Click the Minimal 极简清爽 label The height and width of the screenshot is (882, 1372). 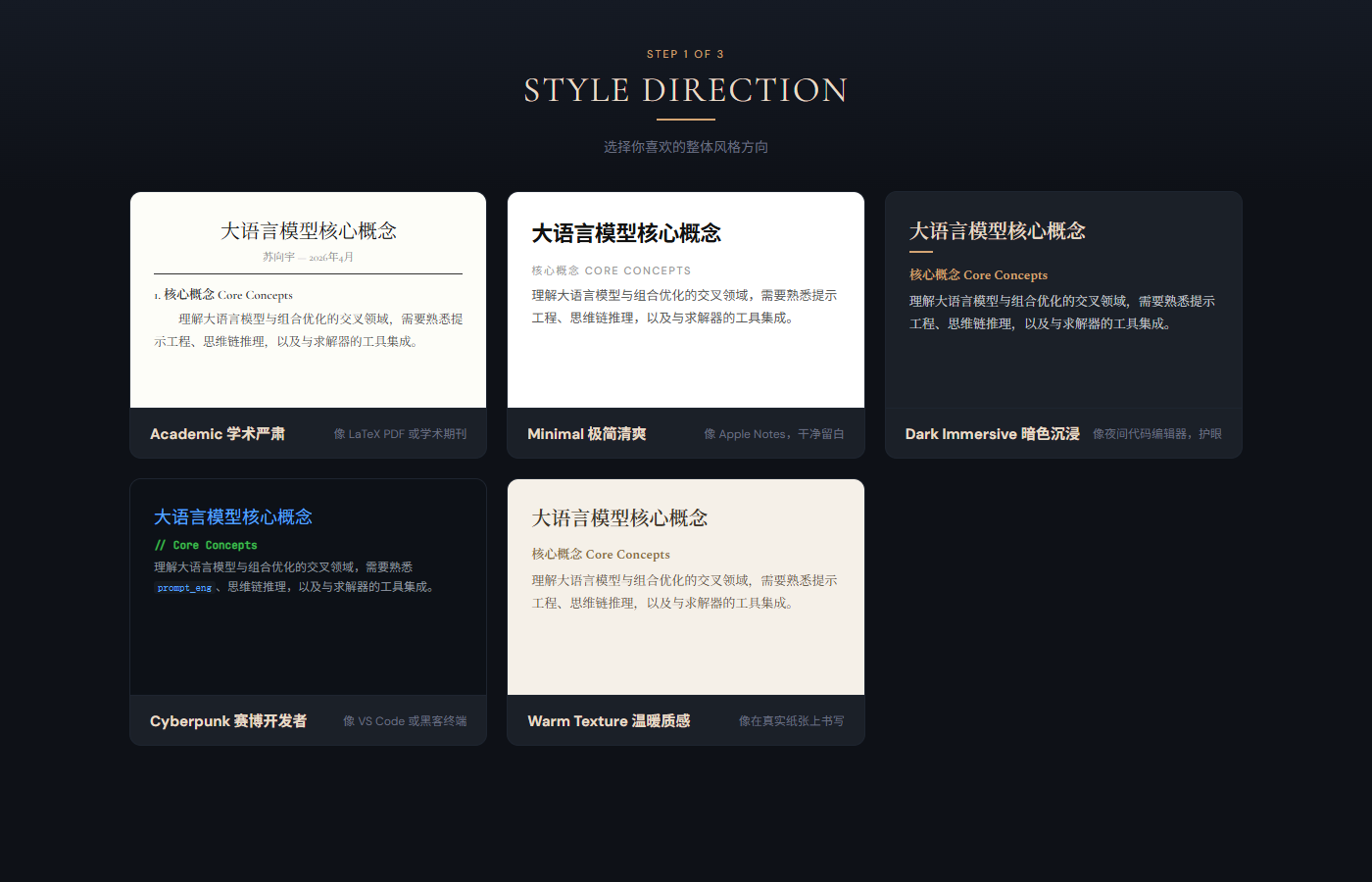click(x=586, y=433)
